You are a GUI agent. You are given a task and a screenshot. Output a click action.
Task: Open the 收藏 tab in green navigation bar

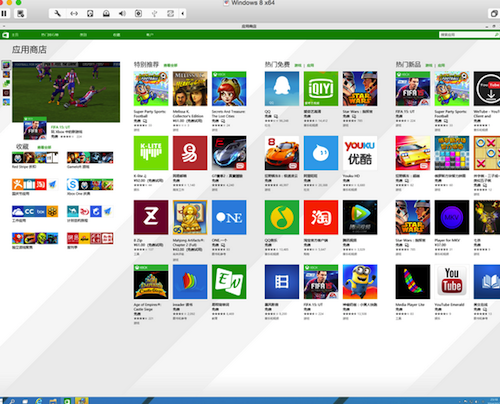click(x=116, y=35)
